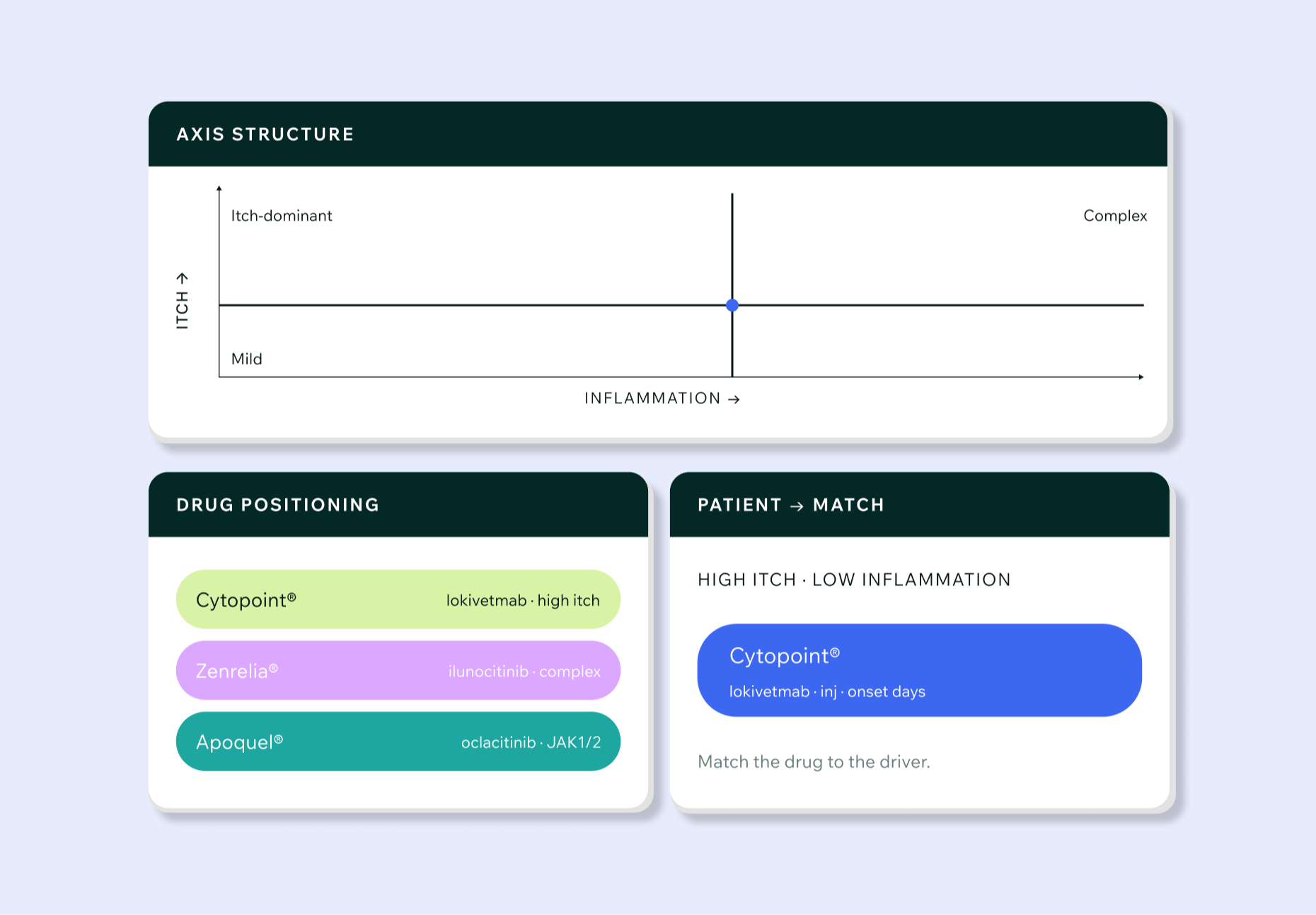1316x915 pixels.
Task: Click the "Itch-dominant" quadrant label
Action: tap(282, 216)
